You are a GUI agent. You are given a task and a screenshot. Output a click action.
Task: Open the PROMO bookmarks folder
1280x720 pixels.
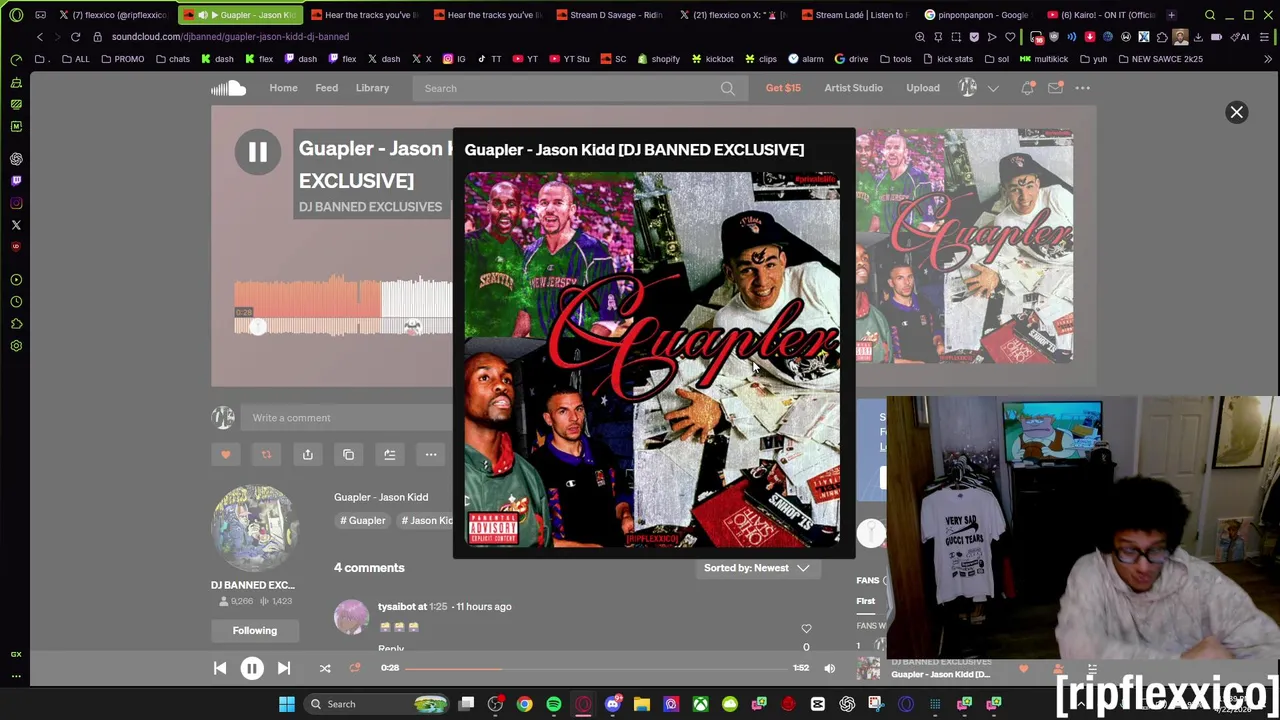(122, 59)
